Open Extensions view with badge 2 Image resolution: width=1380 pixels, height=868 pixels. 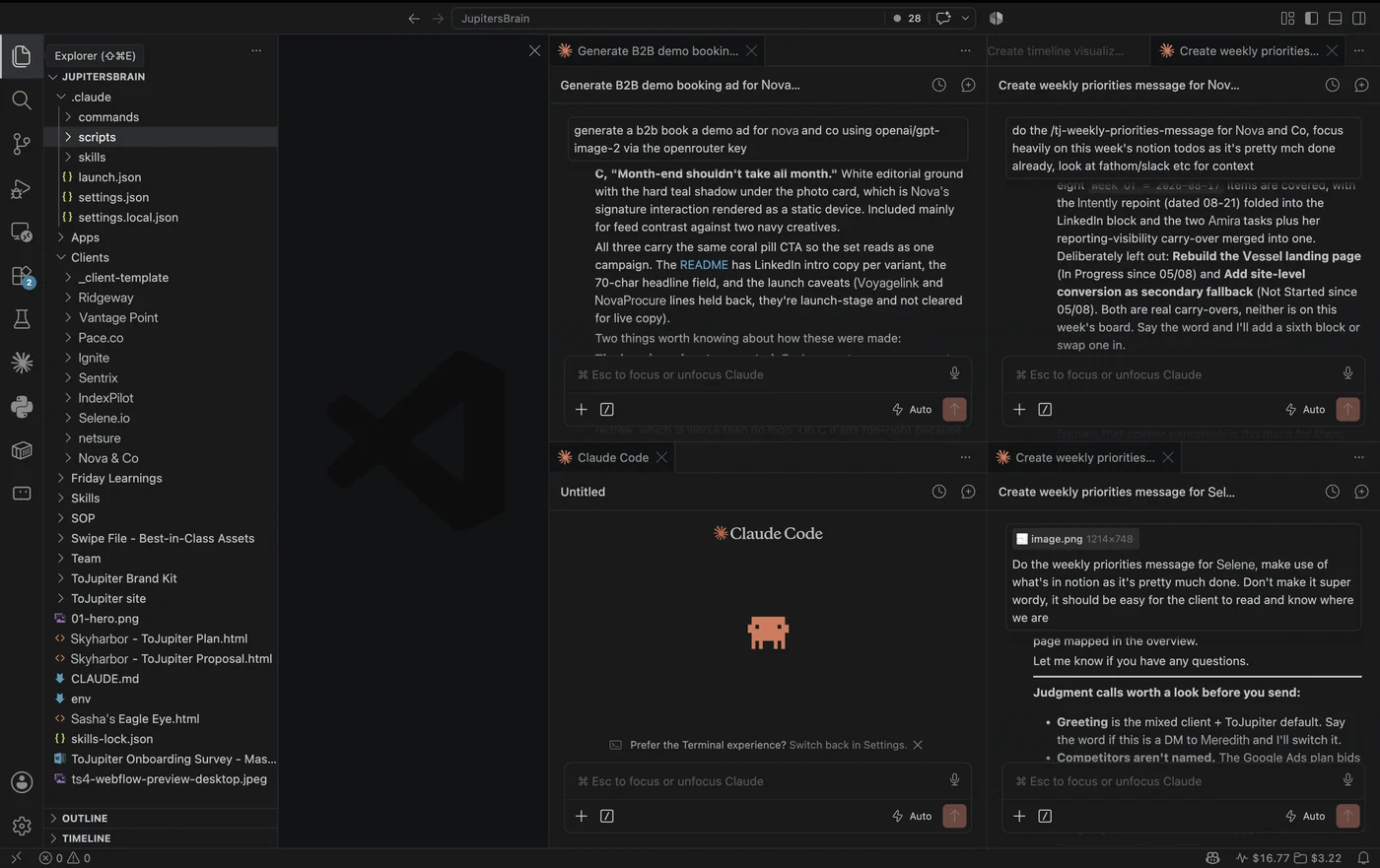point(22,276)
